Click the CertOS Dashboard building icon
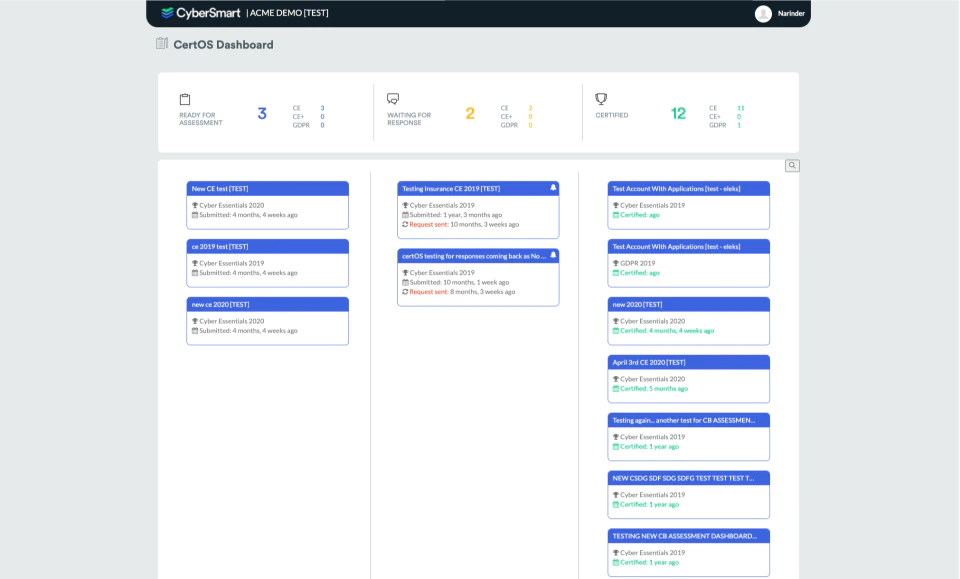Image resolution: width=960 pixels, height=579 pixels. [162, 43]
